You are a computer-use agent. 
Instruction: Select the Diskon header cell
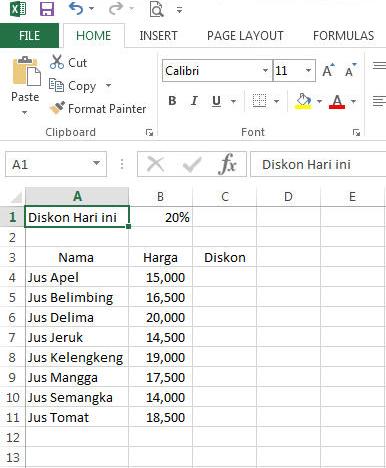(225, 257)
